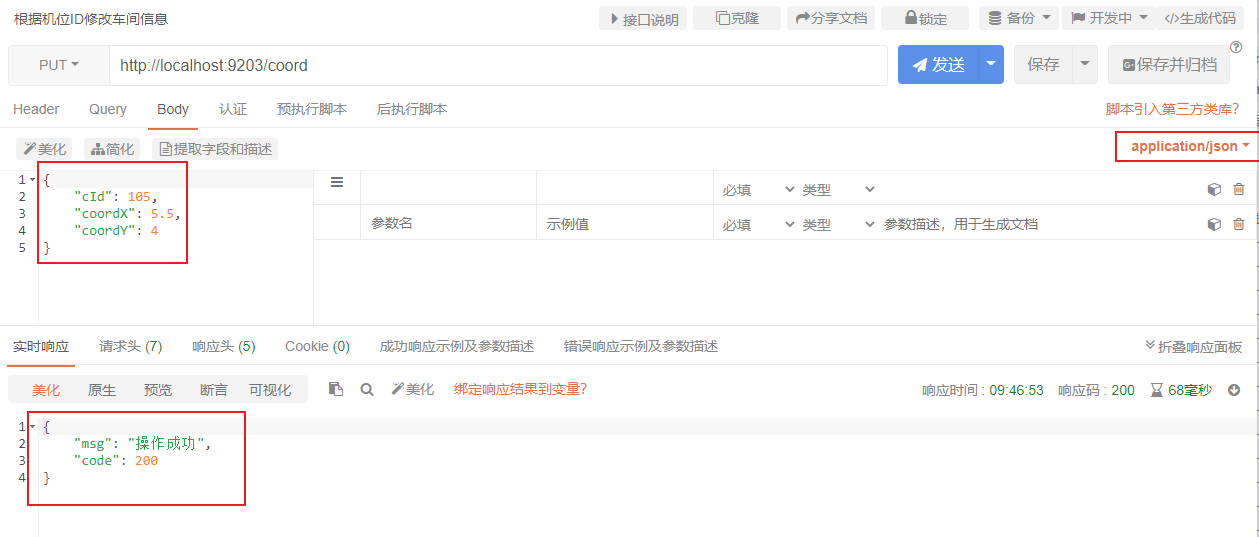
Task: Open 类型 dropdown in the first parameter row
Action: (838, 189)
